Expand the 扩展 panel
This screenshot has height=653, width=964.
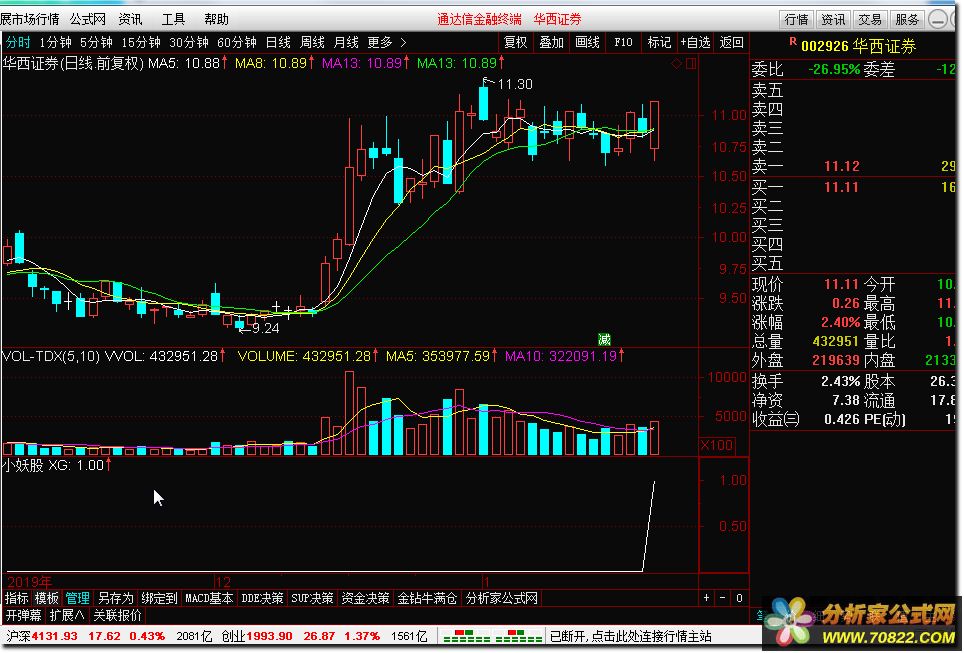(x=67, y=615)
